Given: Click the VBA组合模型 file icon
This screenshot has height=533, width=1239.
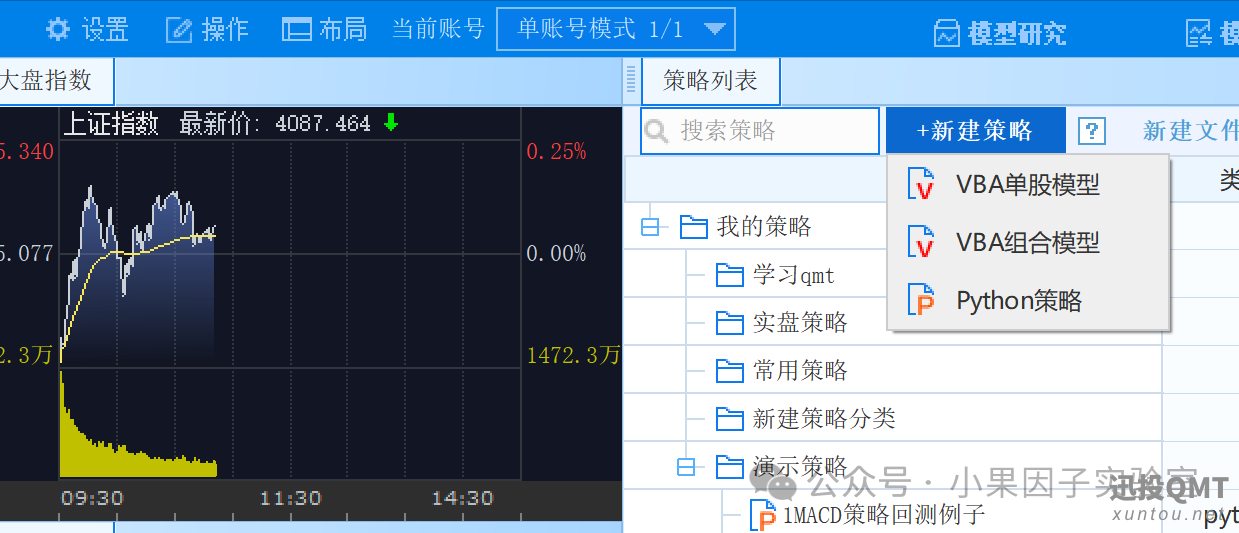Looking at the screenshot, I should 920,243.
